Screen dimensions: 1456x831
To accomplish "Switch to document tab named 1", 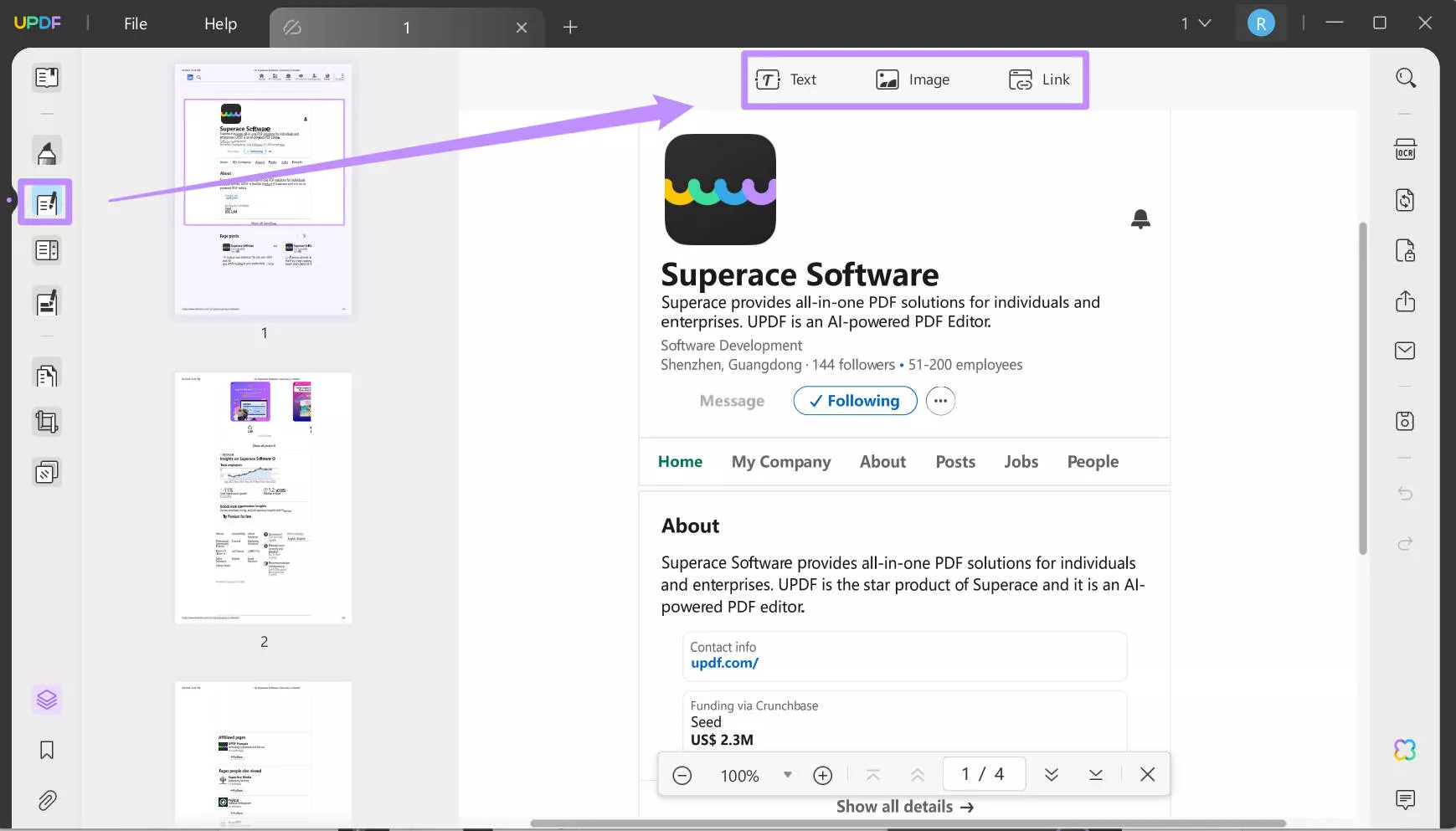I will [x=407, y=28].
